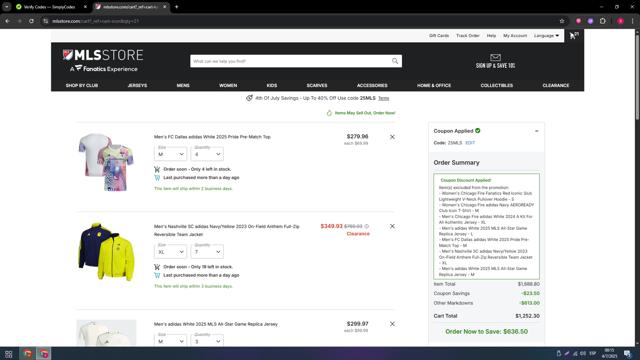The height and width of the screenshot is (360, 640).
Task: Open Quantity dropdown for FC Dallas top
Action: click(207, 154)
